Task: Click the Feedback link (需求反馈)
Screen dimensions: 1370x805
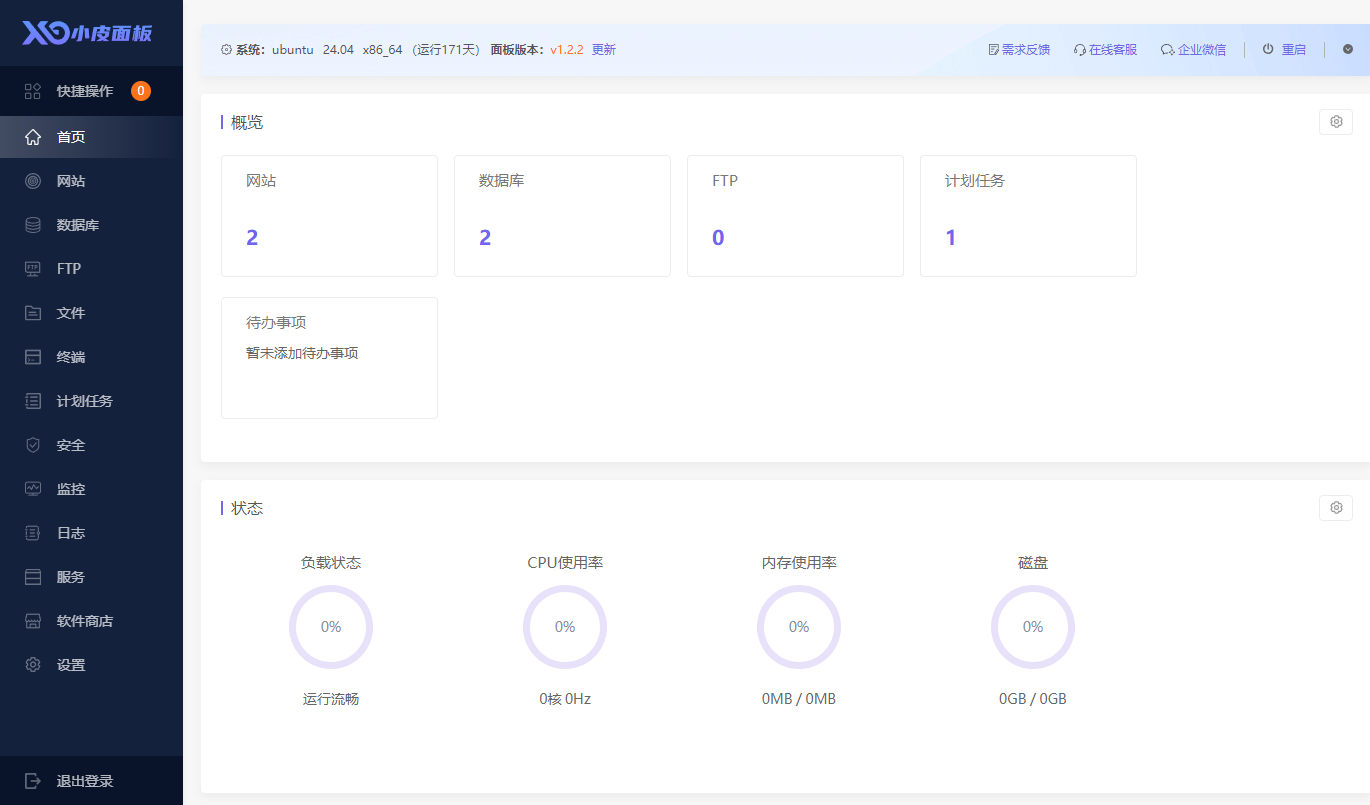Action: coord(1019,49)
